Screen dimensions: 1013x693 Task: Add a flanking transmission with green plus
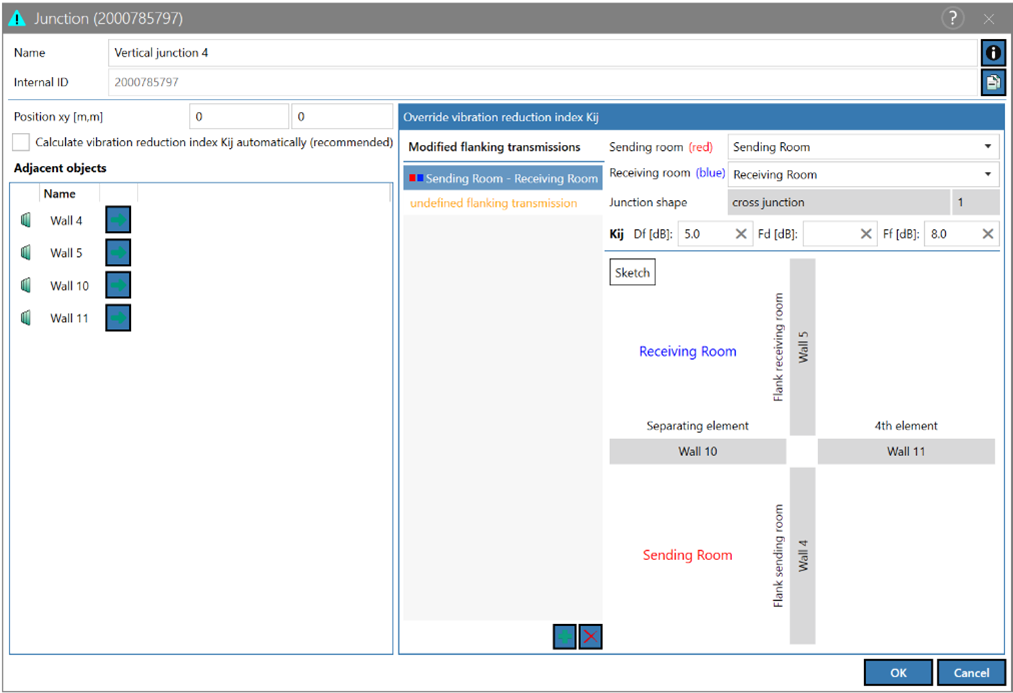click(x=565, y=637)
